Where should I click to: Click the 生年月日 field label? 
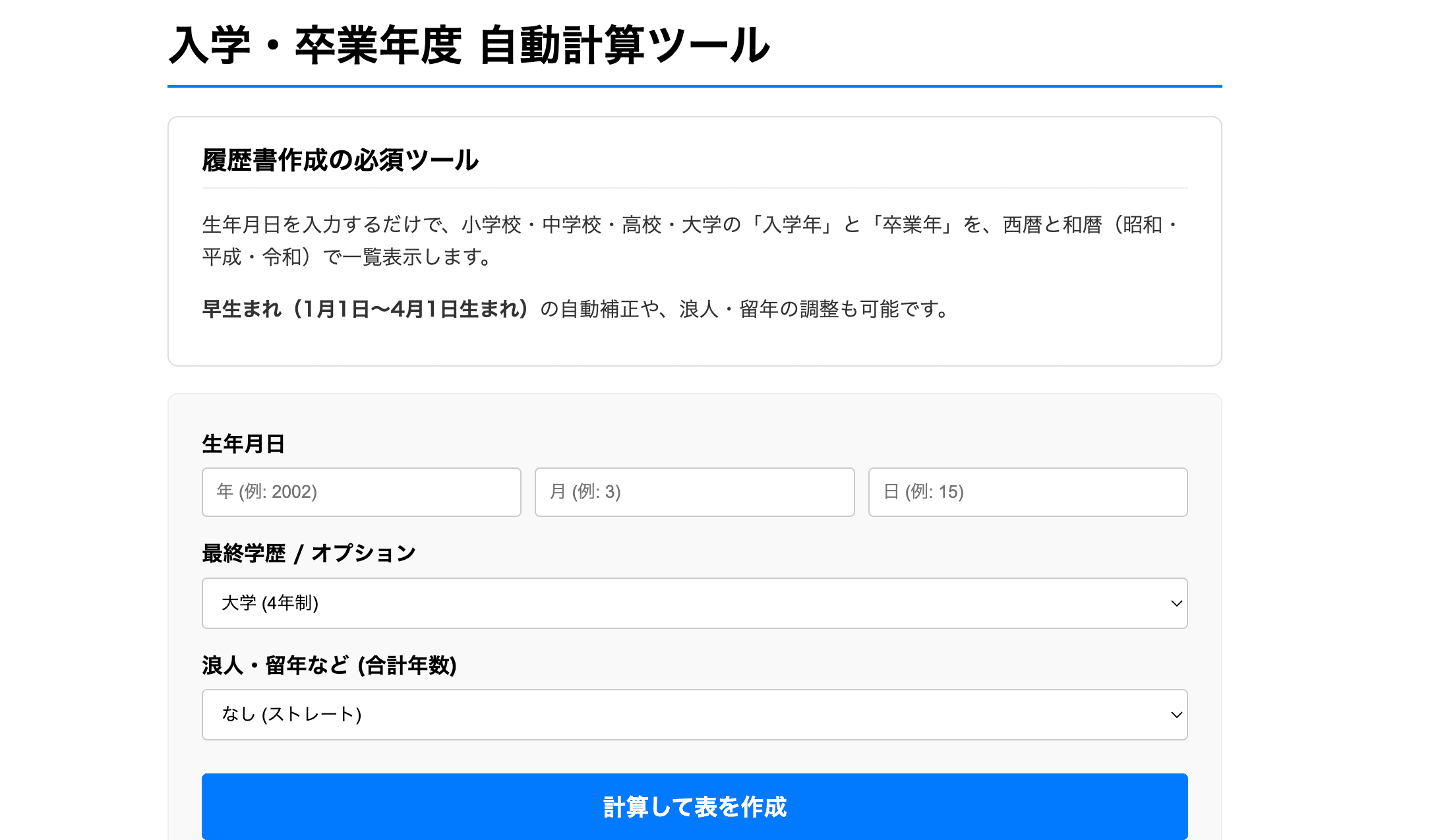[x=243, y=444]
